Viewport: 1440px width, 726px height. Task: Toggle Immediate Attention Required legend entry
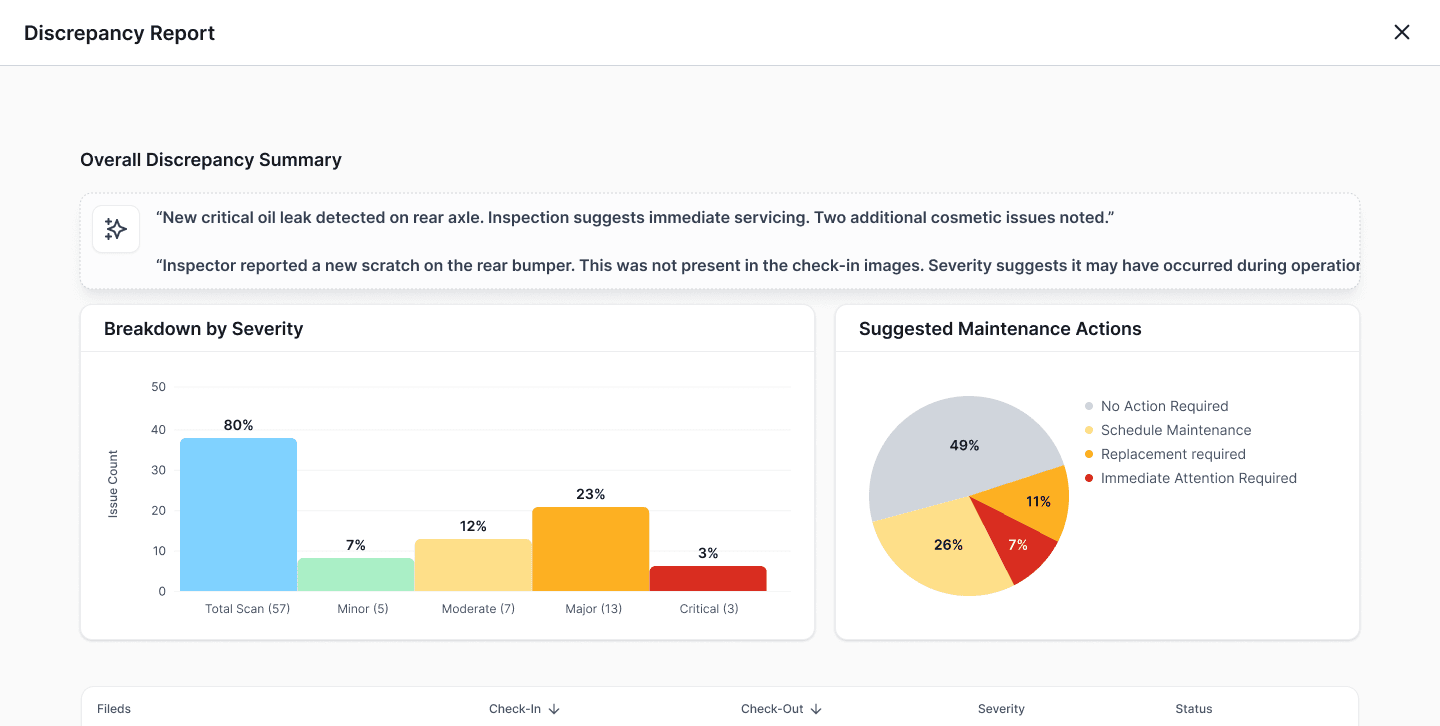1190,478
